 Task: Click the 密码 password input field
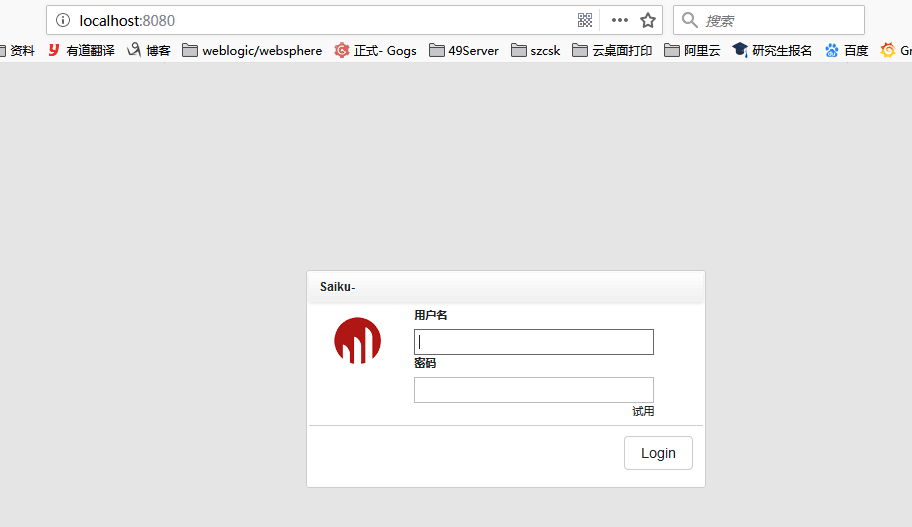534,390
